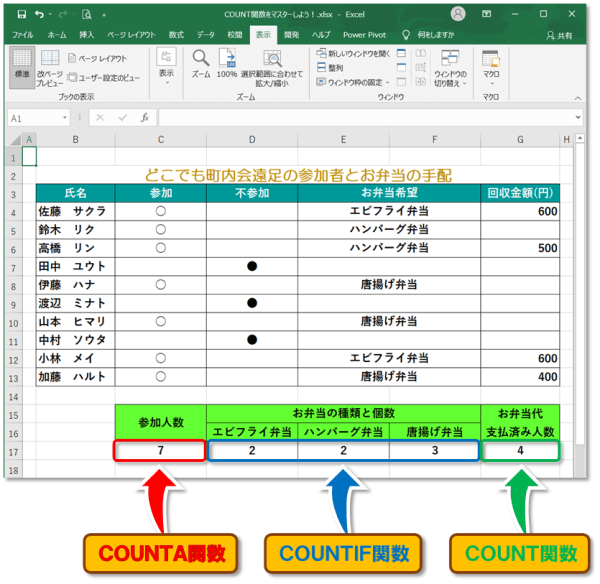This screenshot has height=584, width=600.
Task: Select the 支払済み人数 cell showing 4
Action: [520, 450]
